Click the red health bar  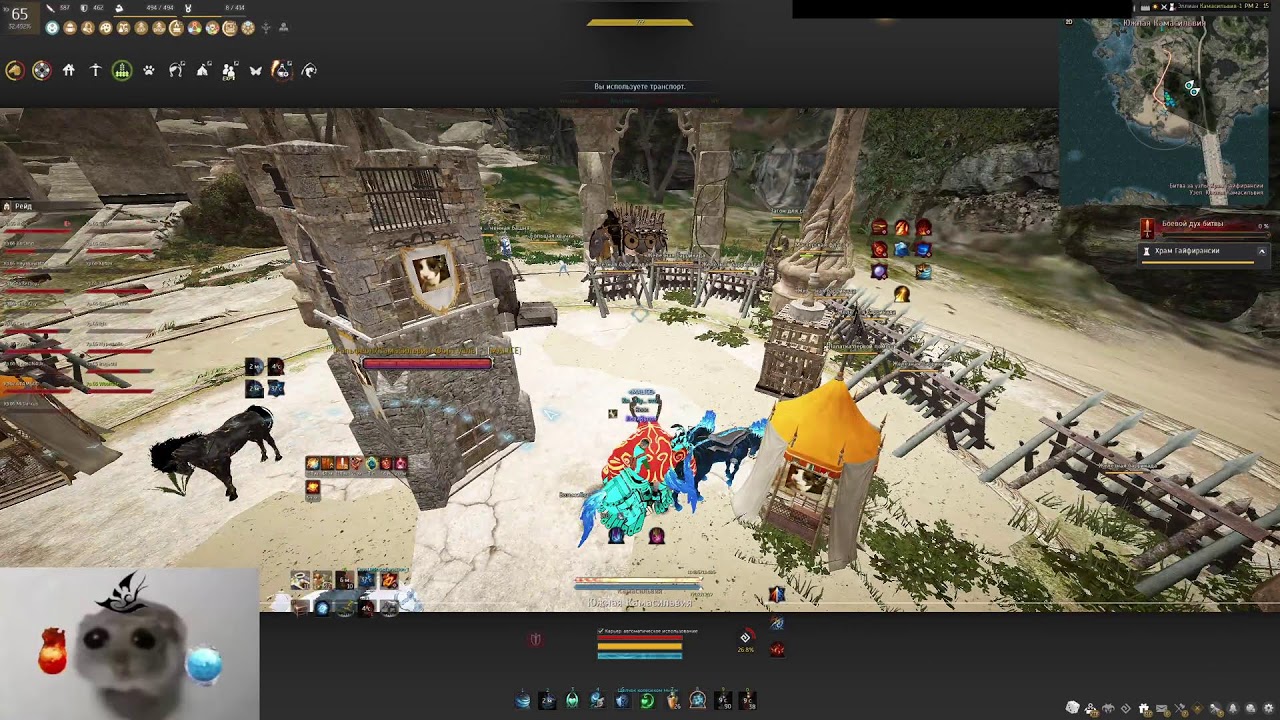[639, 639]
